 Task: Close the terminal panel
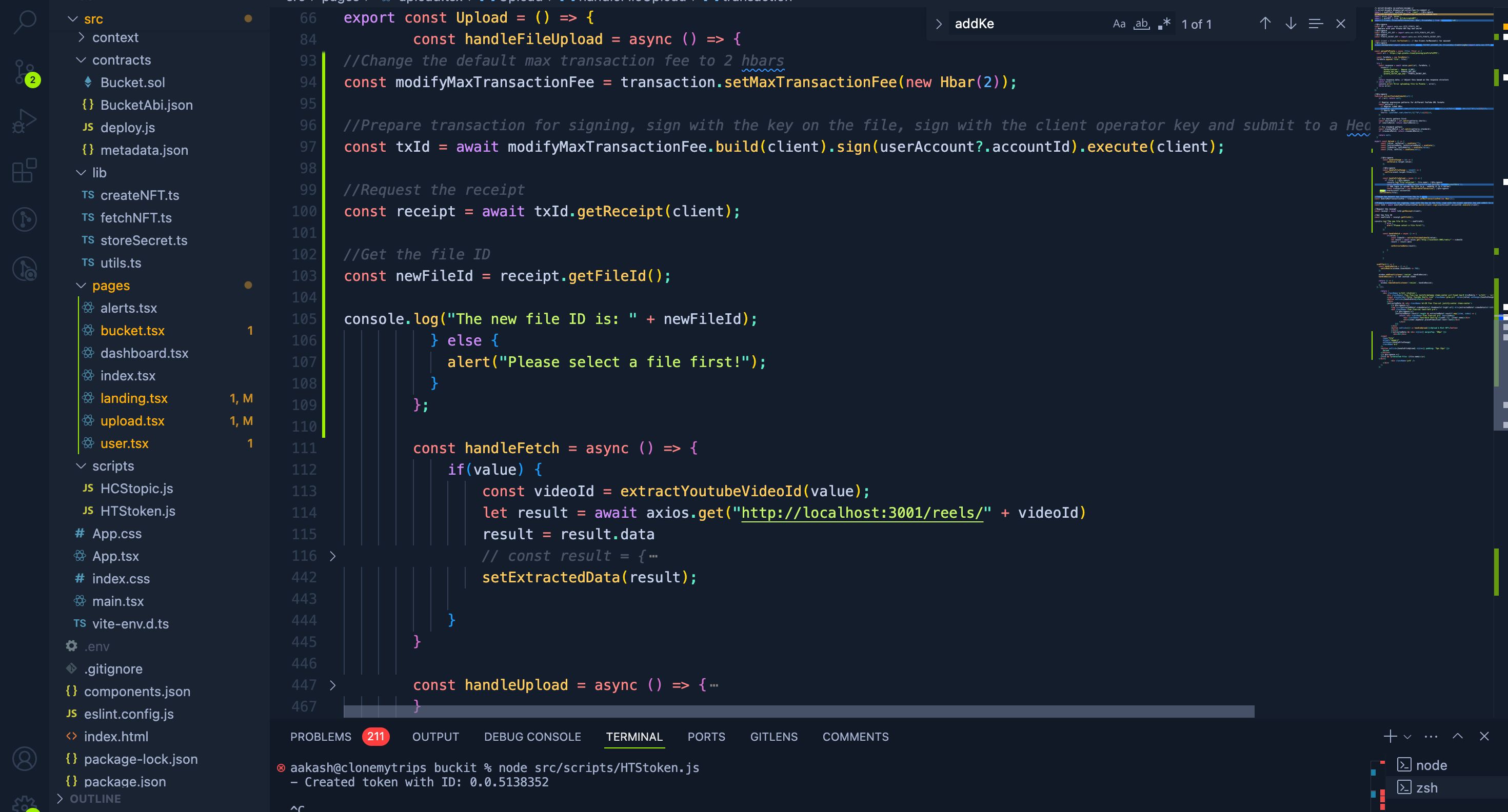(x=1484, y=736)
